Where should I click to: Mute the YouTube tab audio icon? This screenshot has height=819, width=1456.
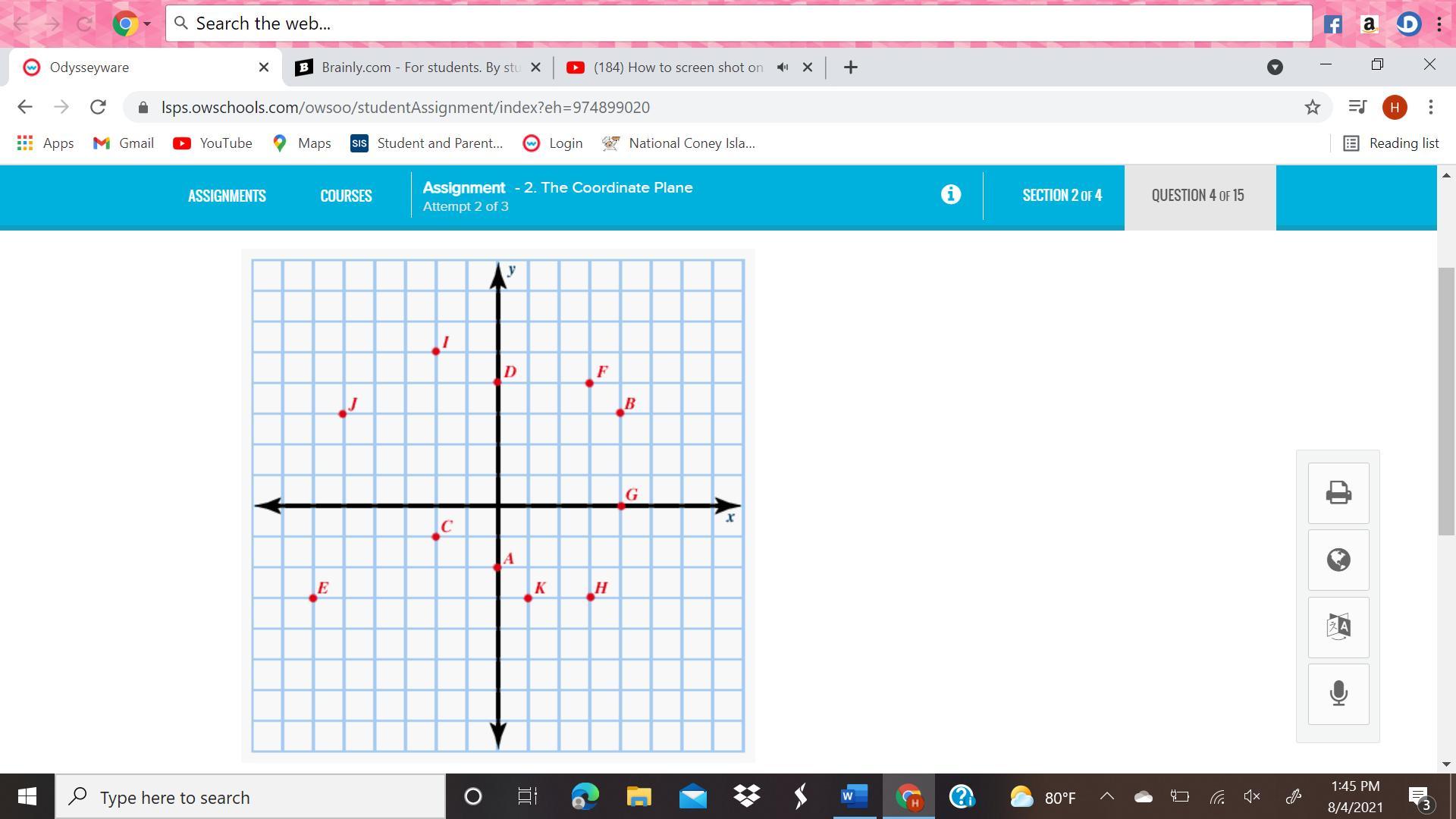tap(783, 67)
